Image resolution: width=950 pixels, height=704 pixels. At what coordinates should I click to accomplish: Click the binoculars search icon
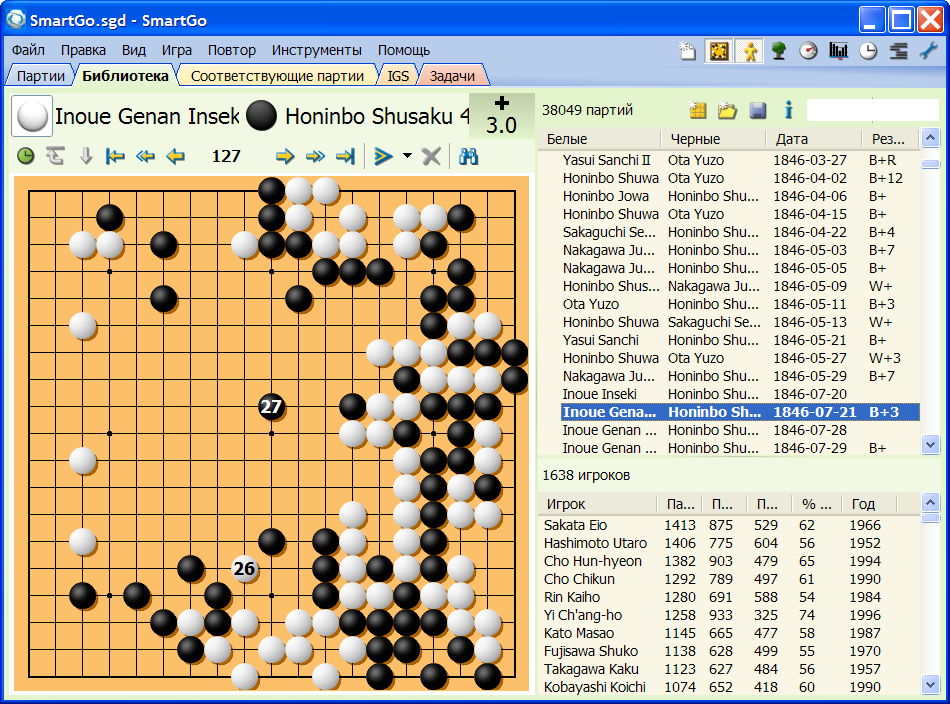click(468, 156)
